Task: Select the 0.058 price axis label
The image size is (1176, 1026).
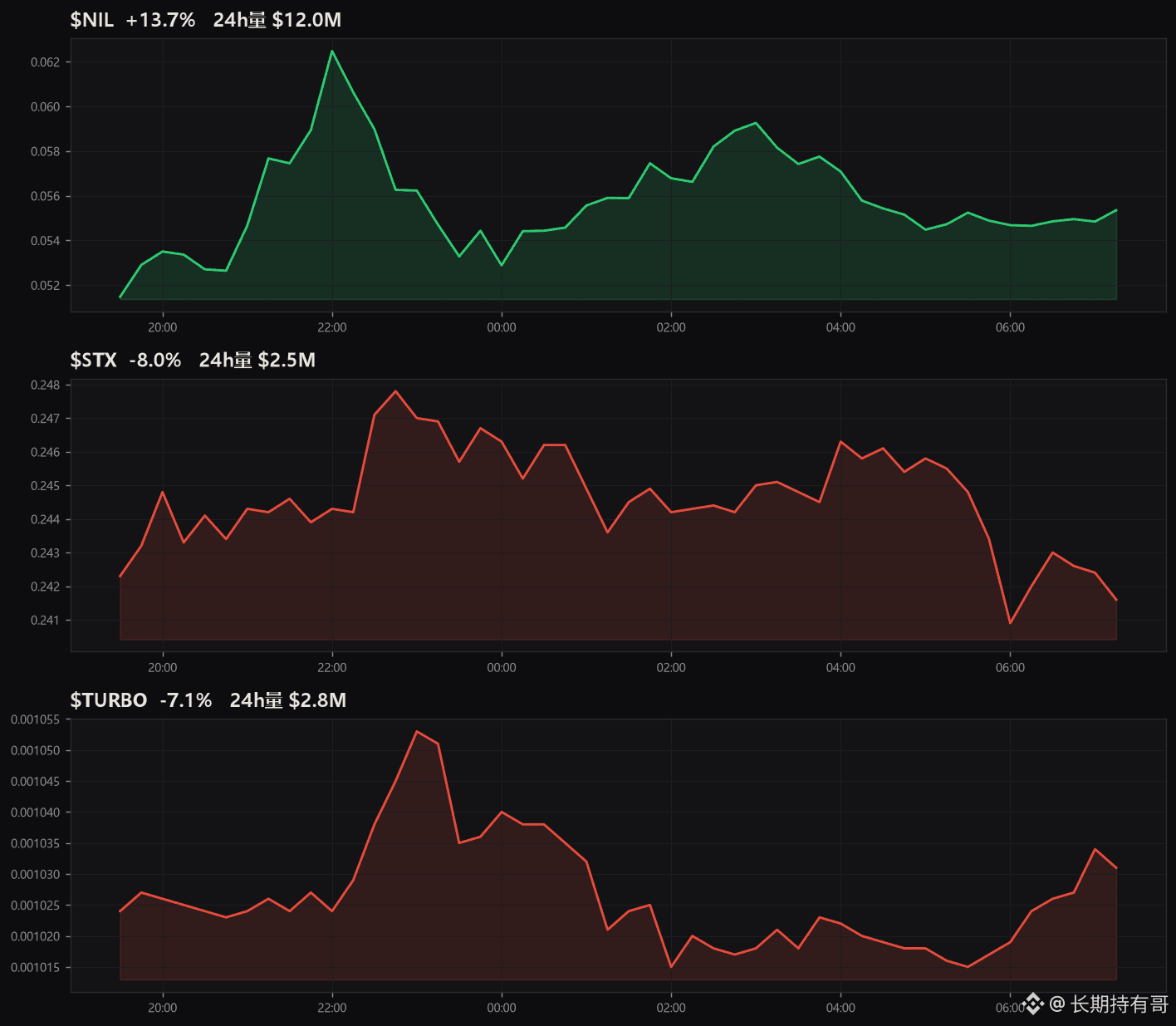Action: coord(46,152)
